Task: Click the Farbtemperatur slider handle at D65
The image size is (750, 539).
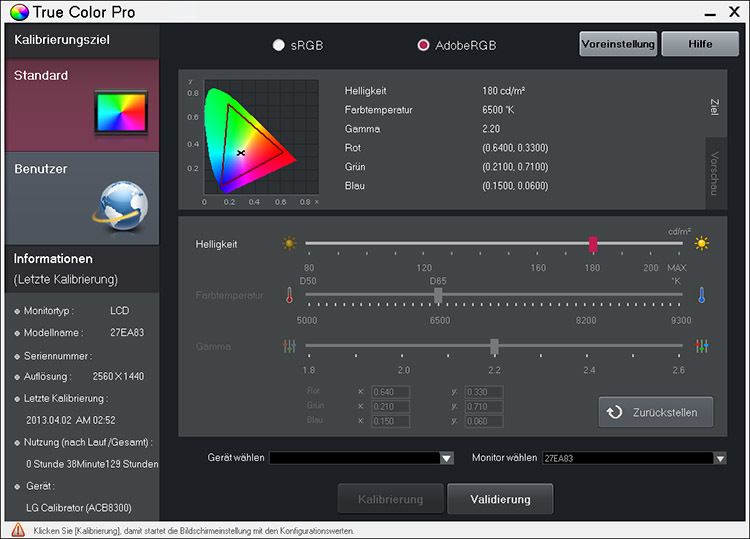Action: 438,295
